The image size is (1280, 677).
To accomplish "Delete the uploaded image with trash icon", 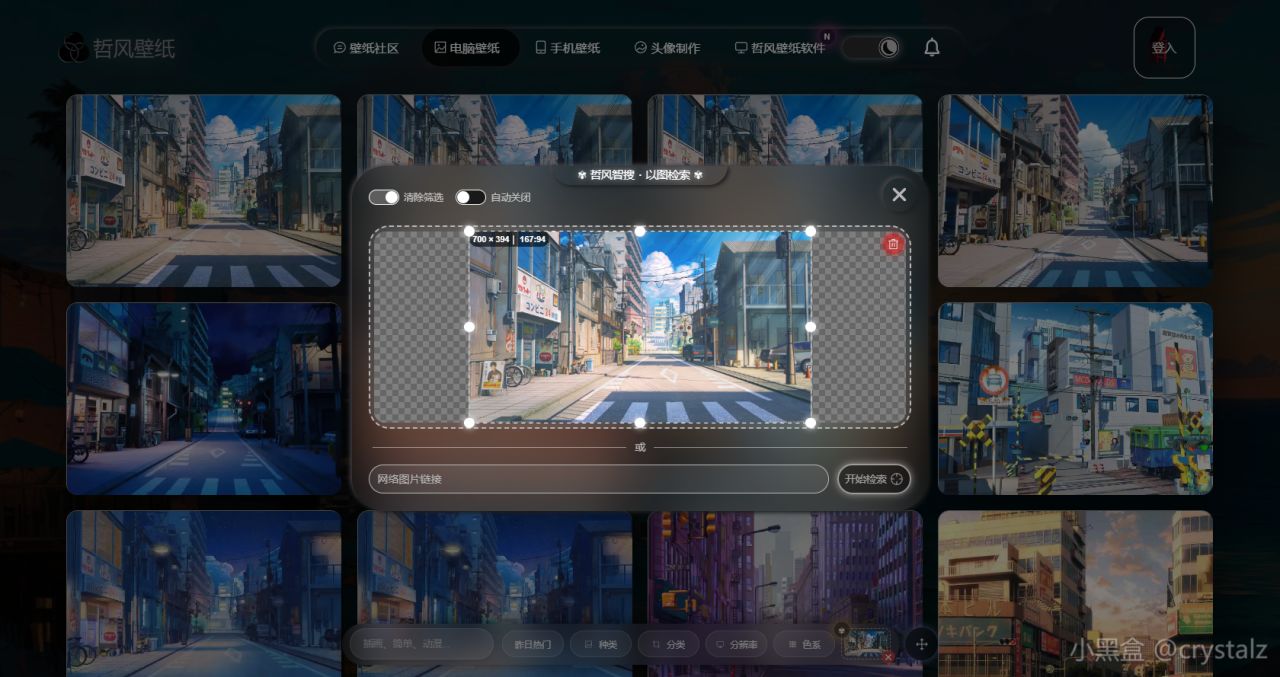I will (x=893, y=244).
